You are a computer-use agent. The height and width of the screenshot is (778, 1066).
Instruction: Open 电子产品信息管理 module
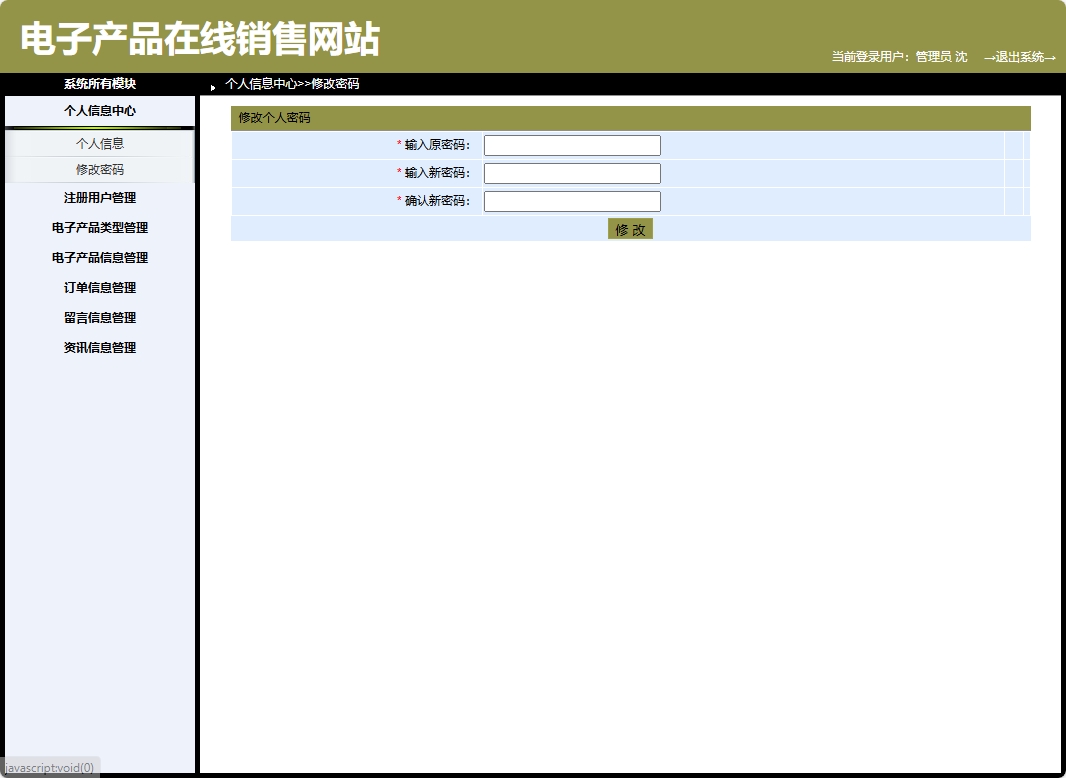(x=100, y=257)
